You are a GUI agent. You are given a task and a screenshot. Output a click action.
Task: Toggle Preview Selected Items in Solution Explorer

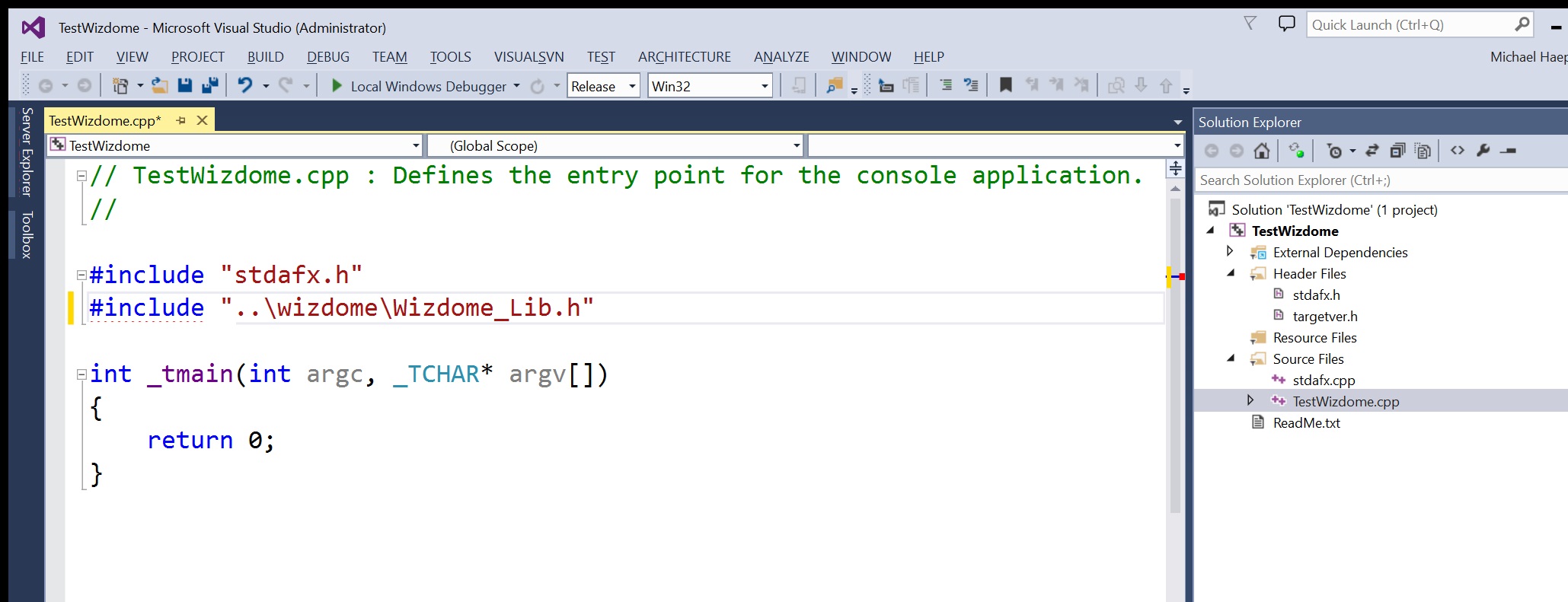pyautogui.click(x=1509, y=151)
